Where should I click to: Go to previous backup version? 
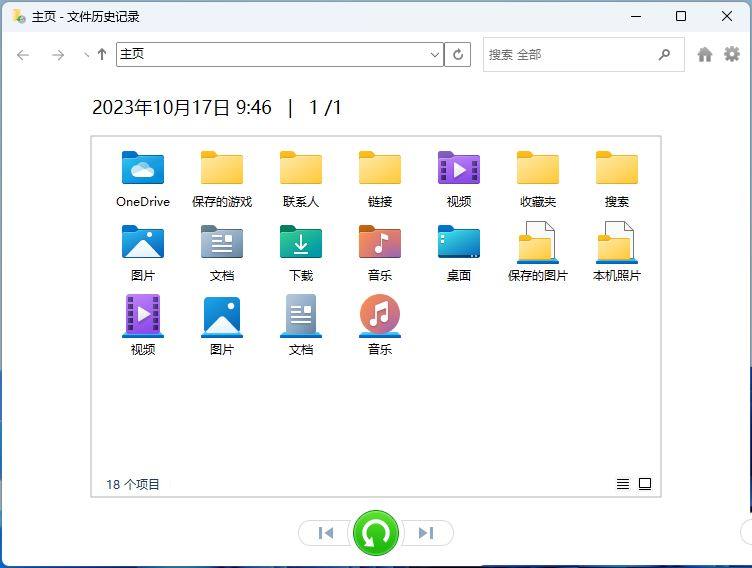coord(325,533)
